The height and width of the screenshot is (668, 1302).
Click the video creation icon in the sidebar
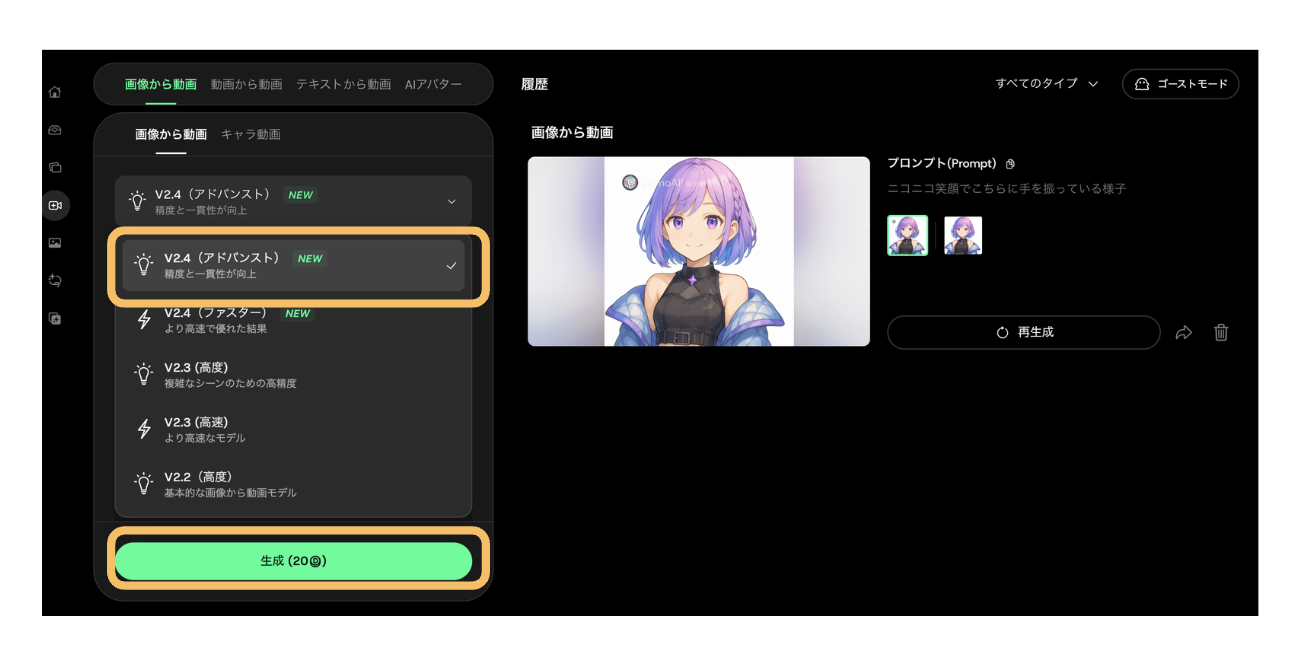click(x=55, y=205)
